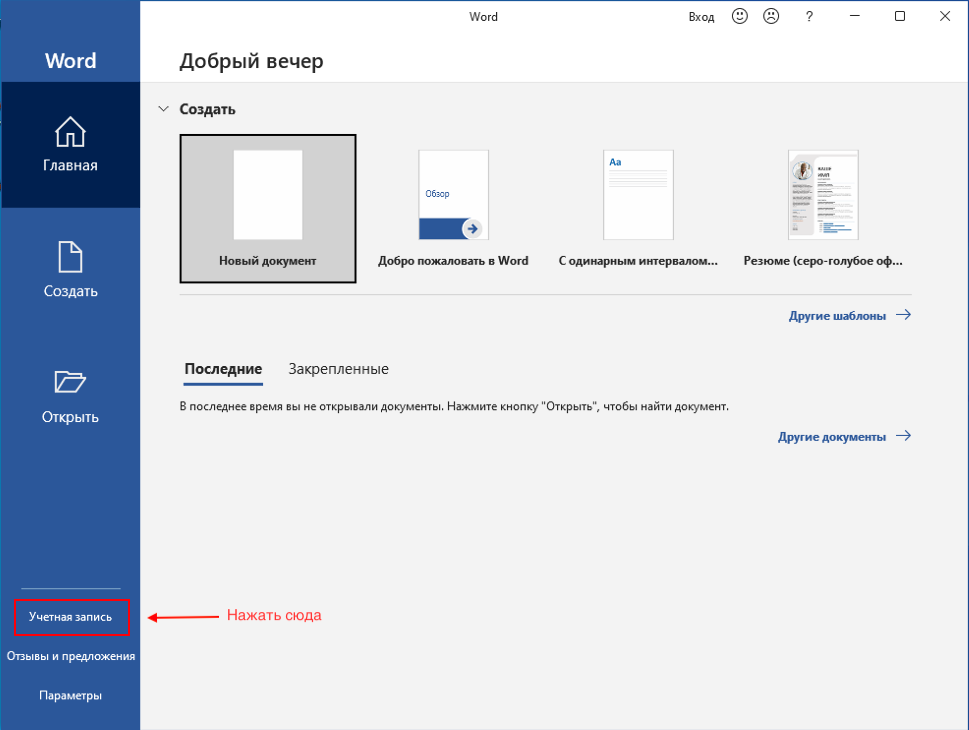This screenshot has width=969, height=730.
Task: Click the arrow next to Другие документы
Action: point(903,436)
